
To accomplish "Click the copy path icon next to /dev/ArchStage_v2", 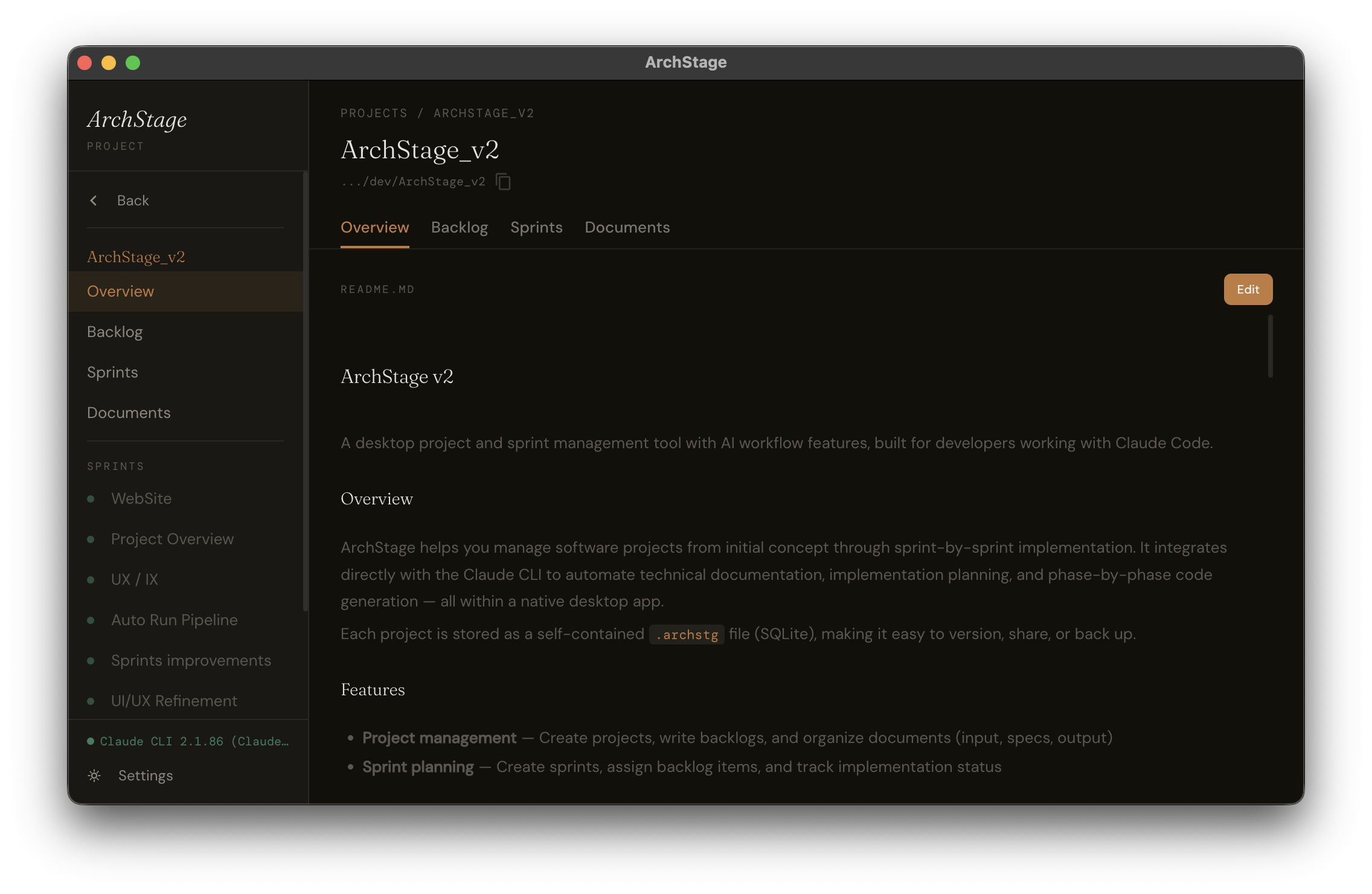I will [503, 181].
